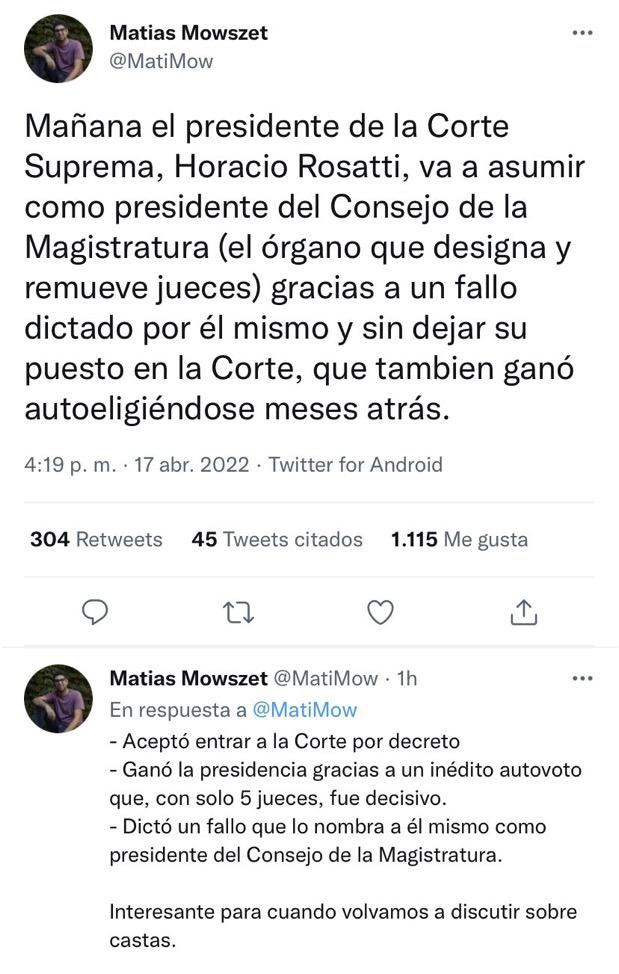619x974 pixels.
Task: Click the Matias Mowszet name in the reply
Action: [187, 679]
